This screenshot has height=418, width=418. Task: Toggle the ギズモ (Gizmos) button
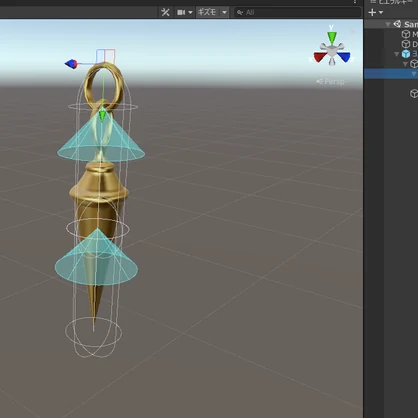pyautogui.click(x=207, y=12)
